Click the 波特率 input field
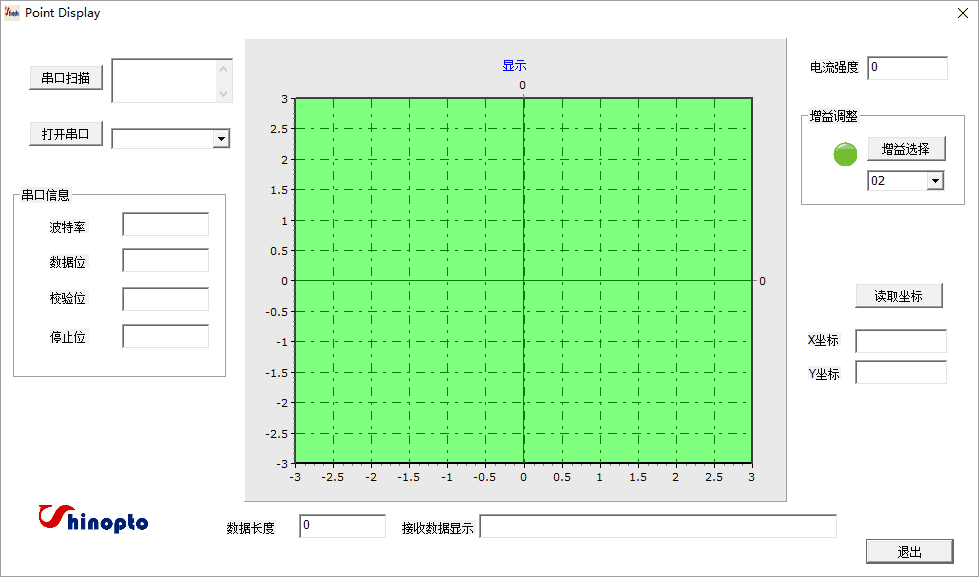The width and height of the screenshot is (979, 577). click(165, 224)
